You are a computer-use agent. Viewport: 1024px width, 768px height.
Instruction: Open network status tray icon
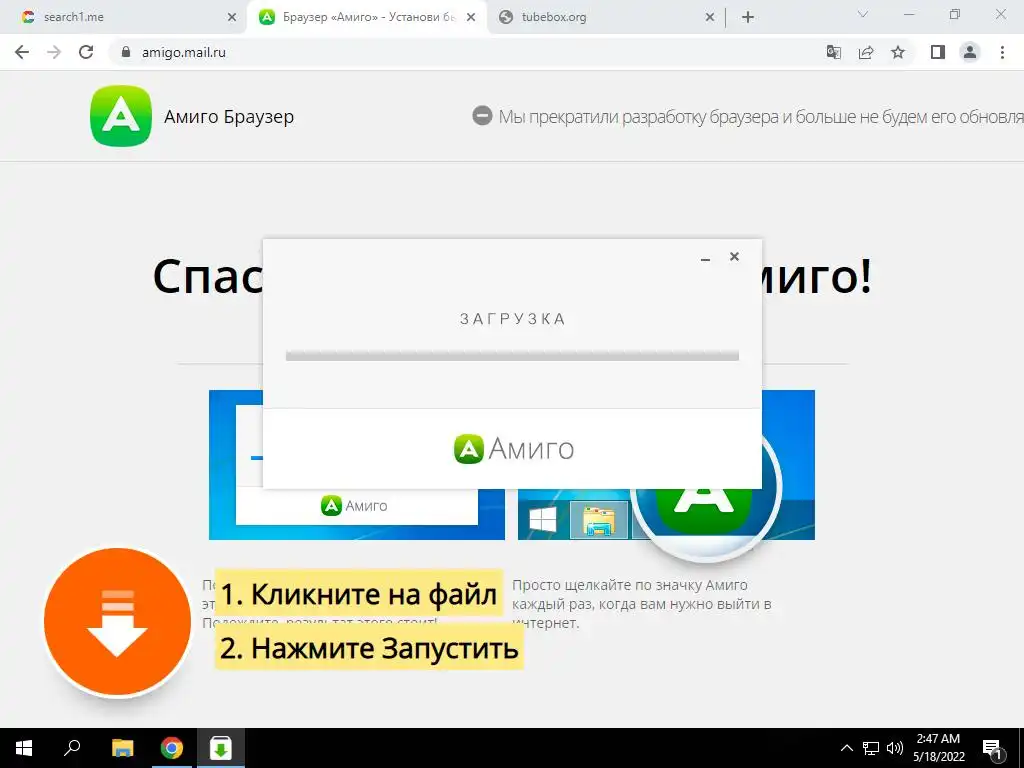tap(871, 748)
